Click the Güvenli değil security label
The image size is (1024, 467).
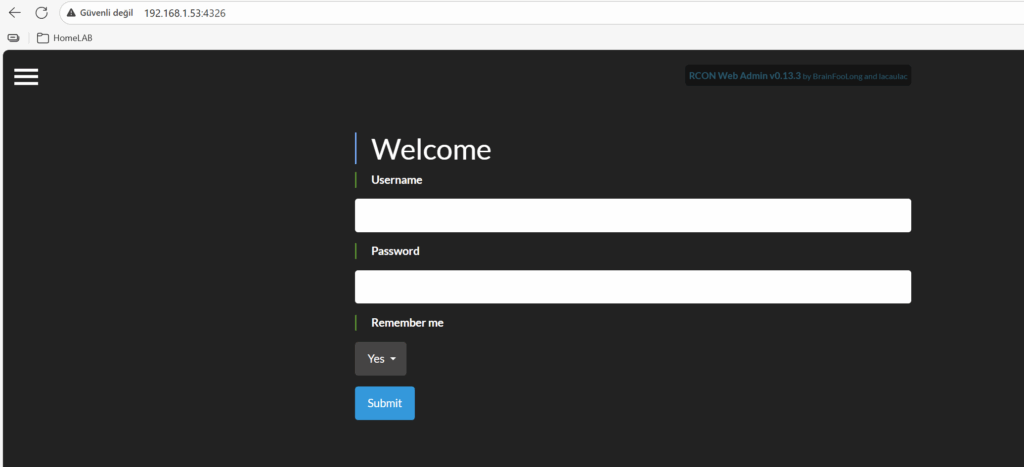coord(106,13)
